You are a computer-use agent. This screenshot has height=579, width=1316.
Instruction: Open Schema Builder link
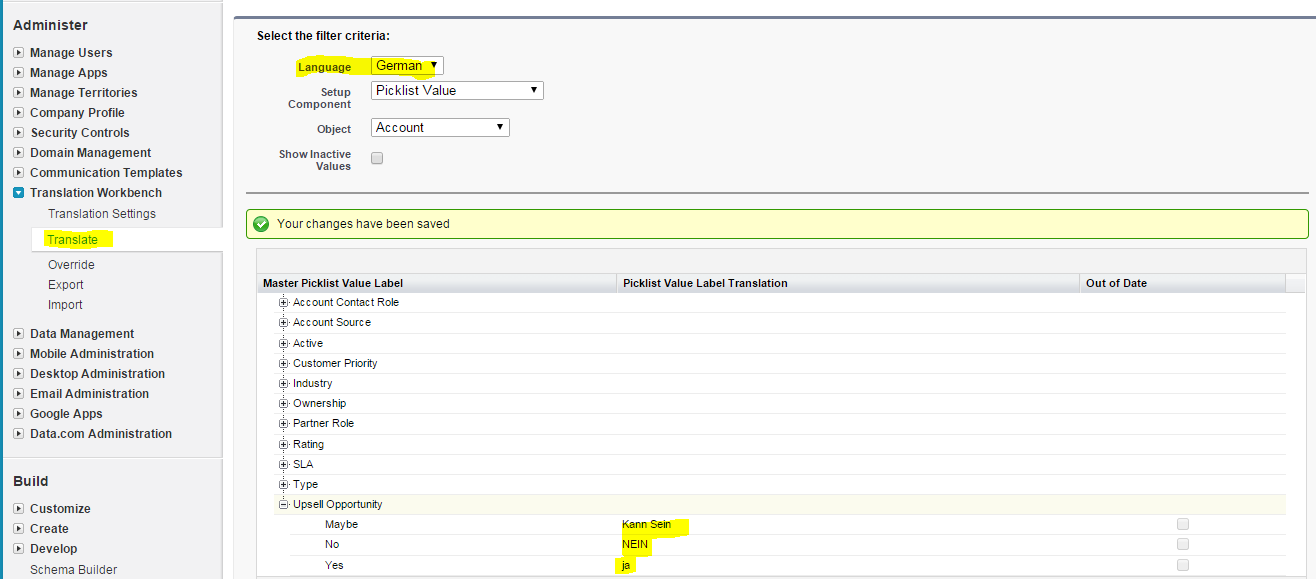coord(73,570)
